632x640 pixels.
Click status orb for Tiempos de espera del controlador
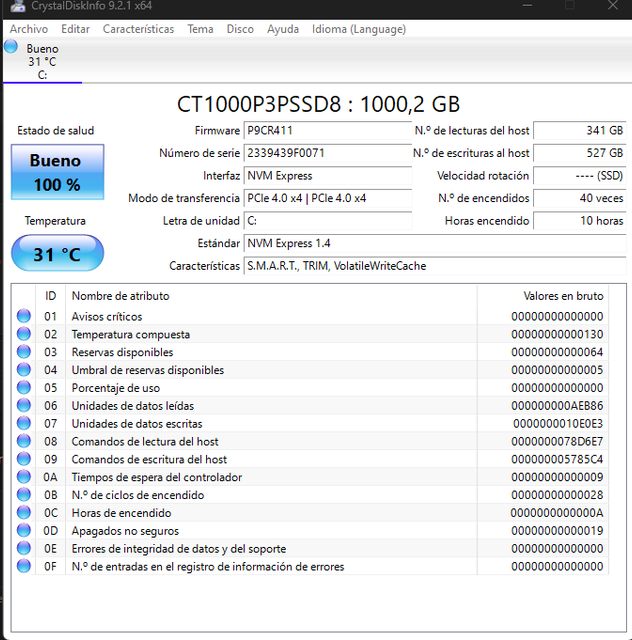(x=24, y=477)
